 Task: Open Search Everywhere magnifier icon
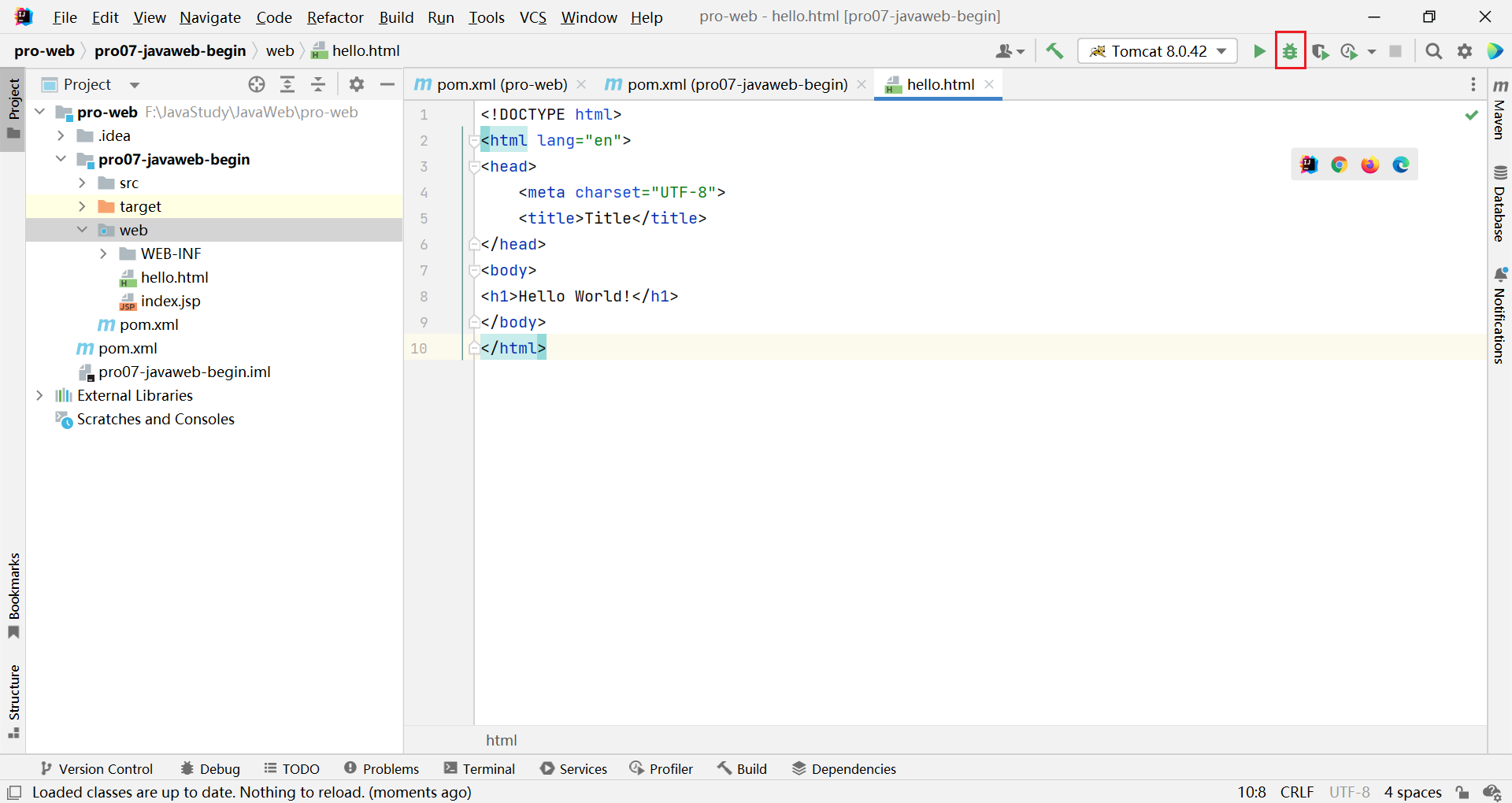pyautogui.click(x=1434, y=51)
